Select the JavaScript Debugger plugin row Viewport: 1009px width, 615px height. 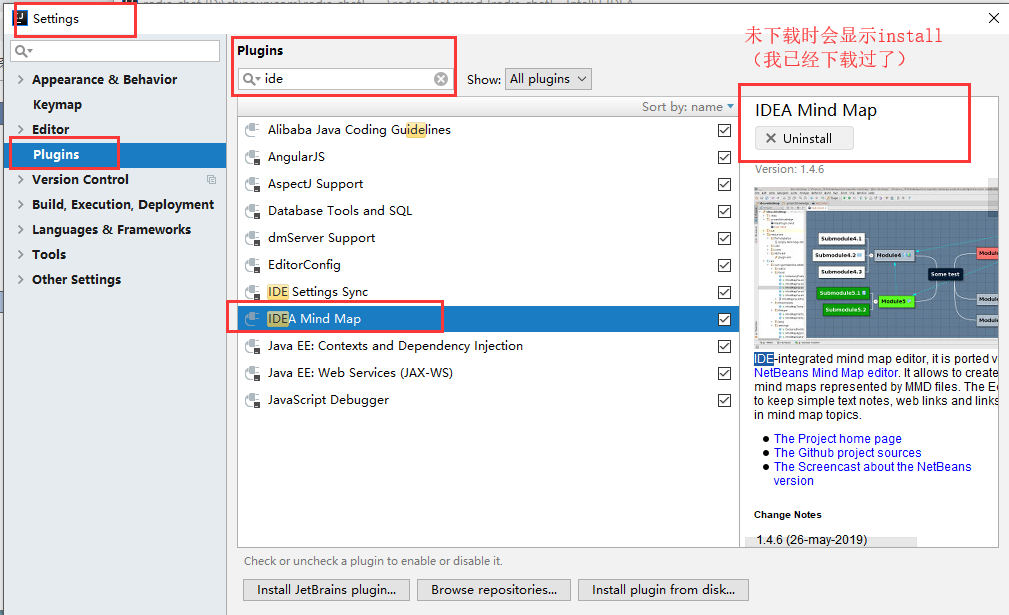click(x=488, y=400)
